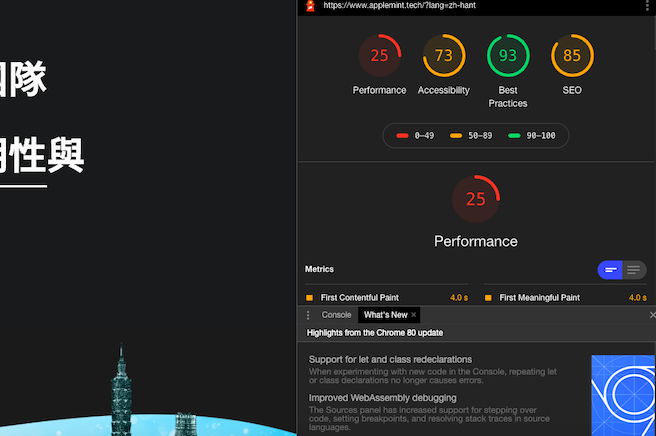656x436 pixels.
Task: Click the What's New blue thumbnail image
Action: pos(621,394)
